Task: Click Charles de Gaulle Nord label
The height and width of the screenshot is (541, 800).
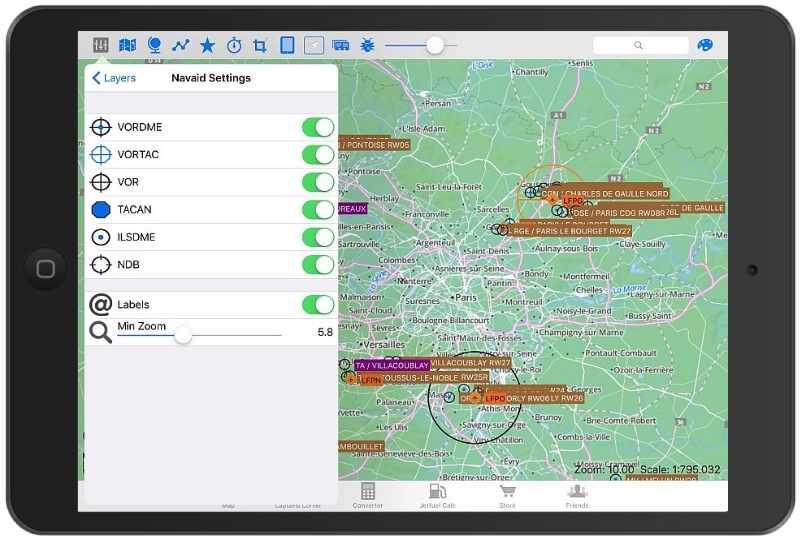Action: (606, 194)
